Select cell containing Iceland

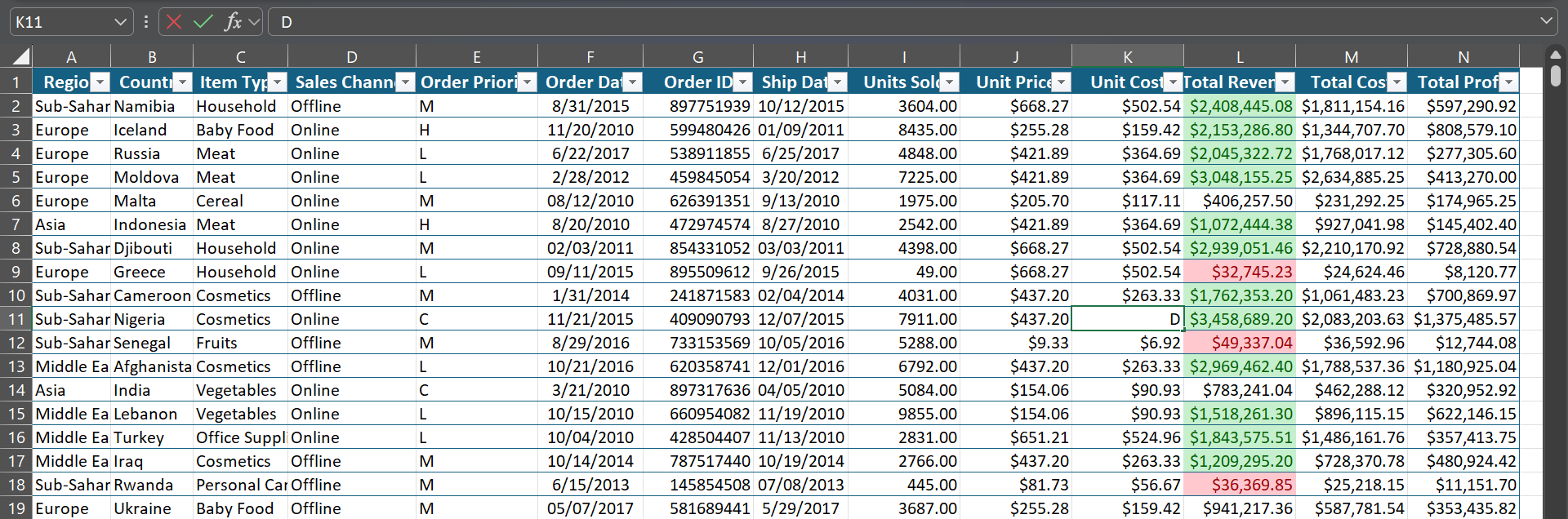[152, 130]
